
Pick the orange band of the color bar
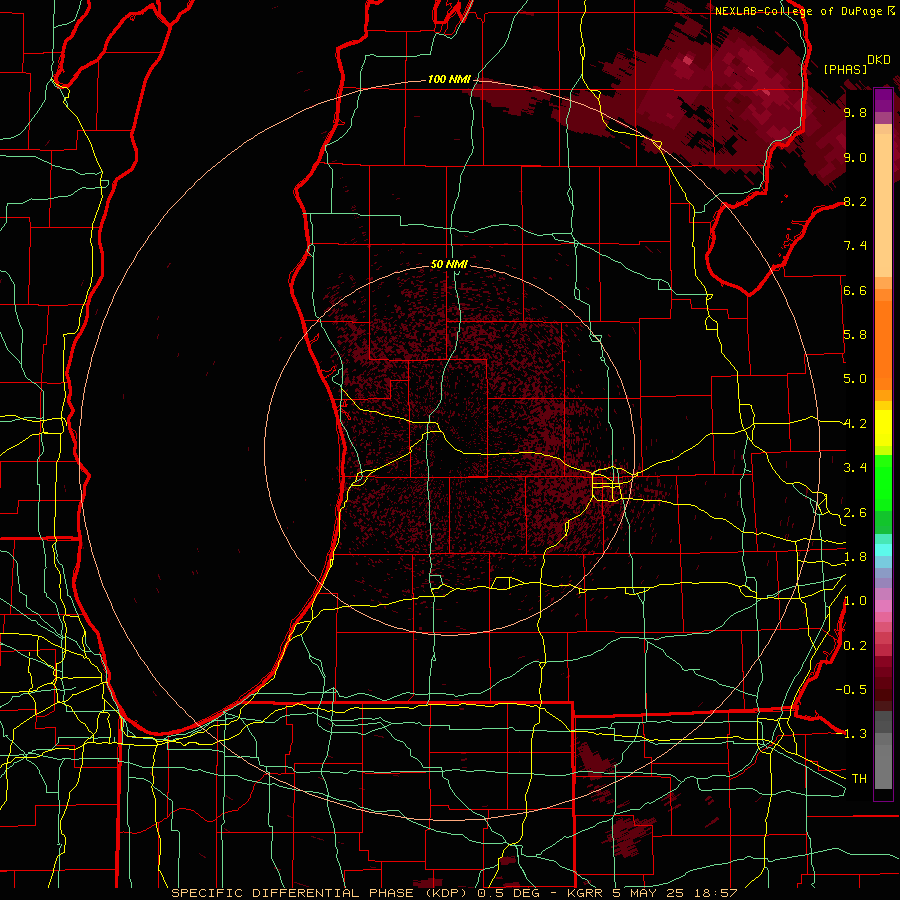point(883,344)
